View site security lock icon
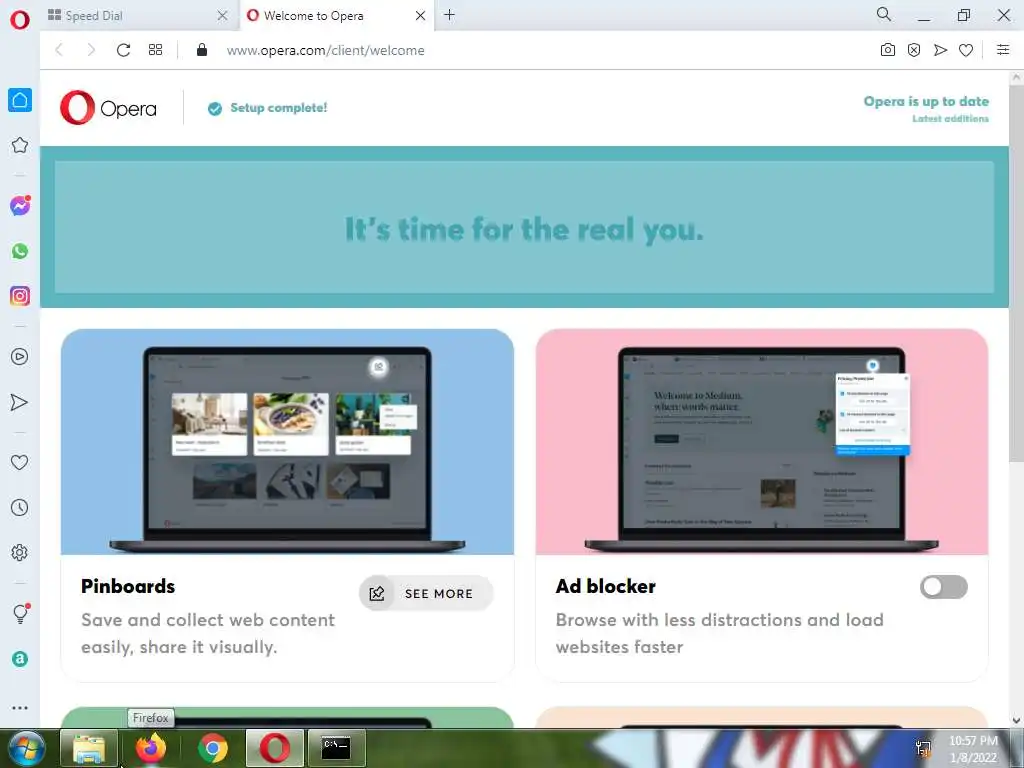Viewport: 1024px width, 768px height. click(202, 50)
